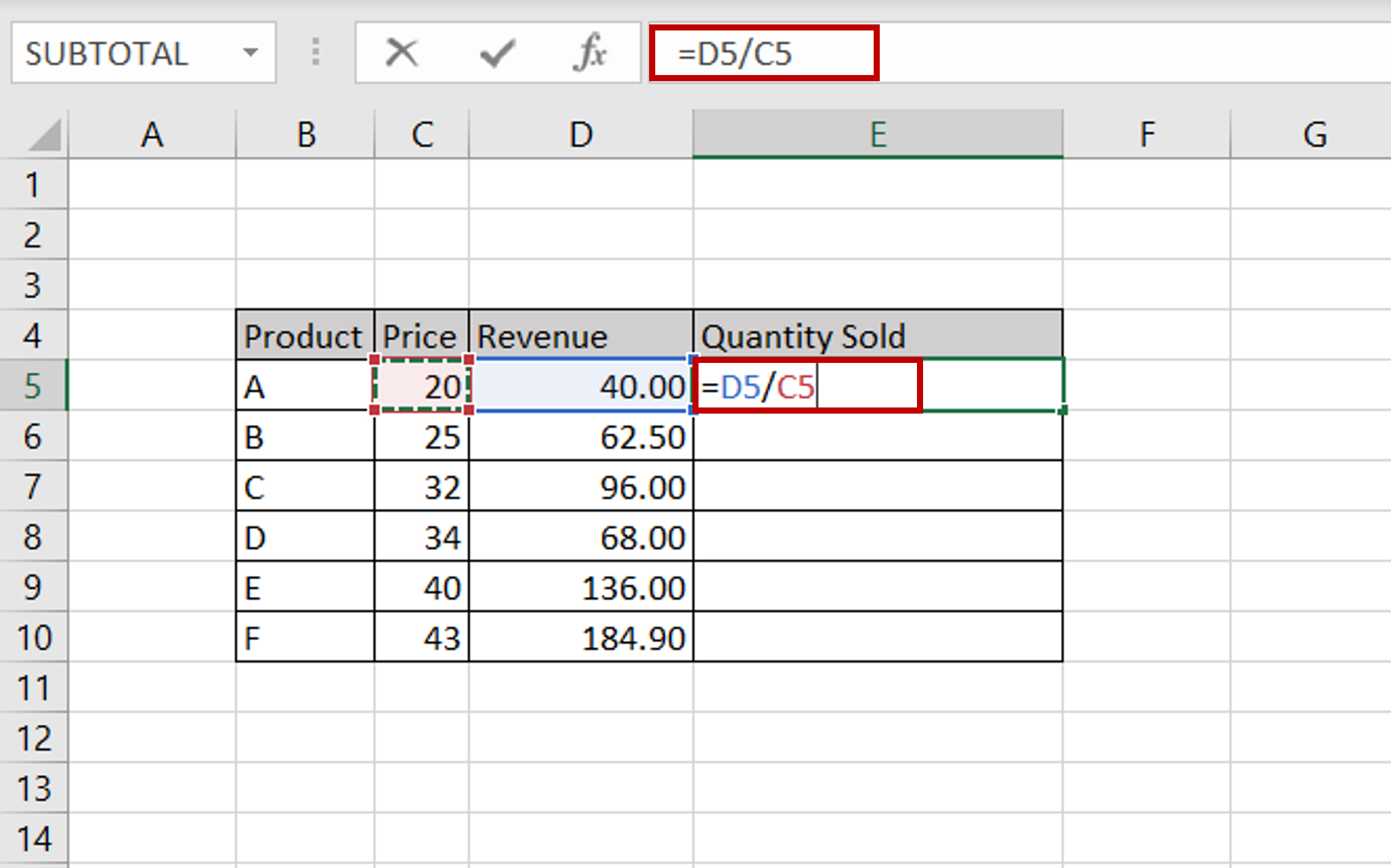Select column F header
This screenshot has height=868, width=1391.
[x=1147, y=134]
